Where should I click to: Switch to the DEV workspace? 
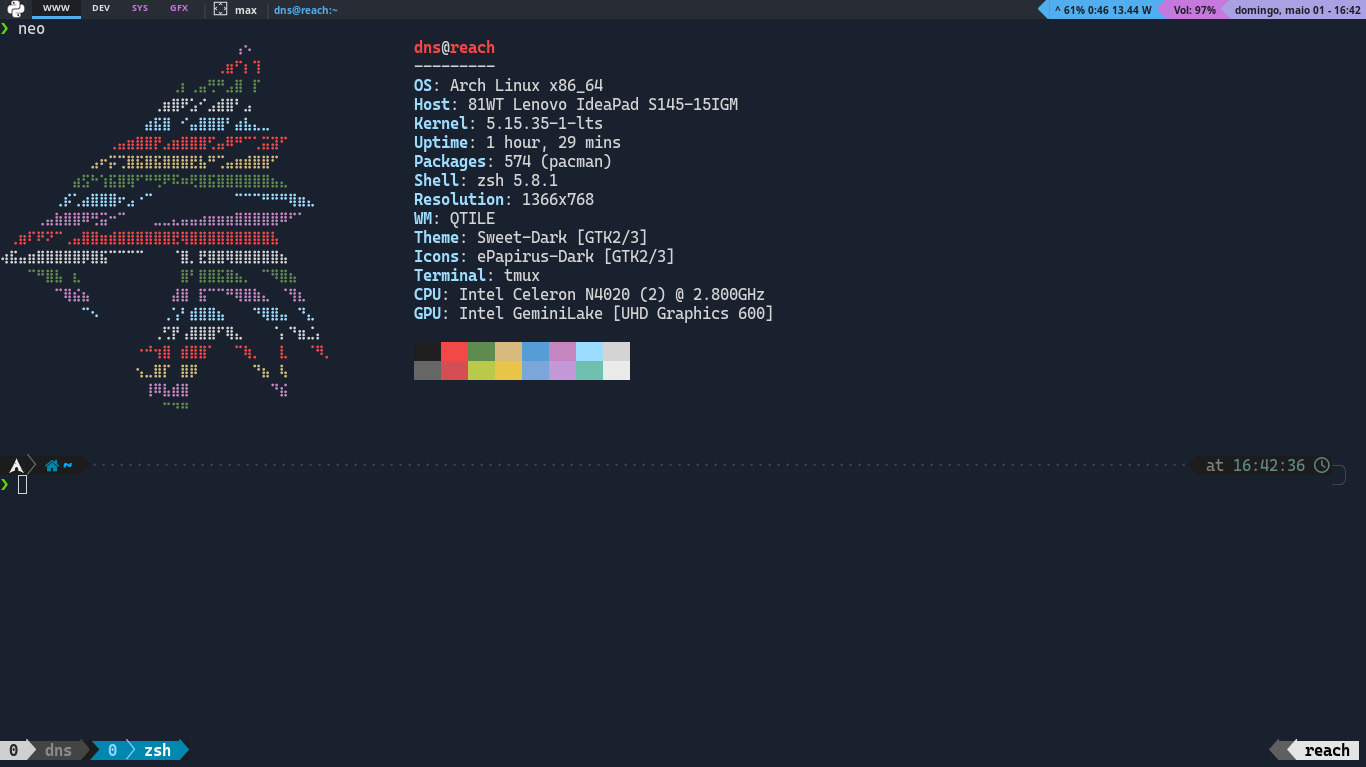(x=100, y=9)
